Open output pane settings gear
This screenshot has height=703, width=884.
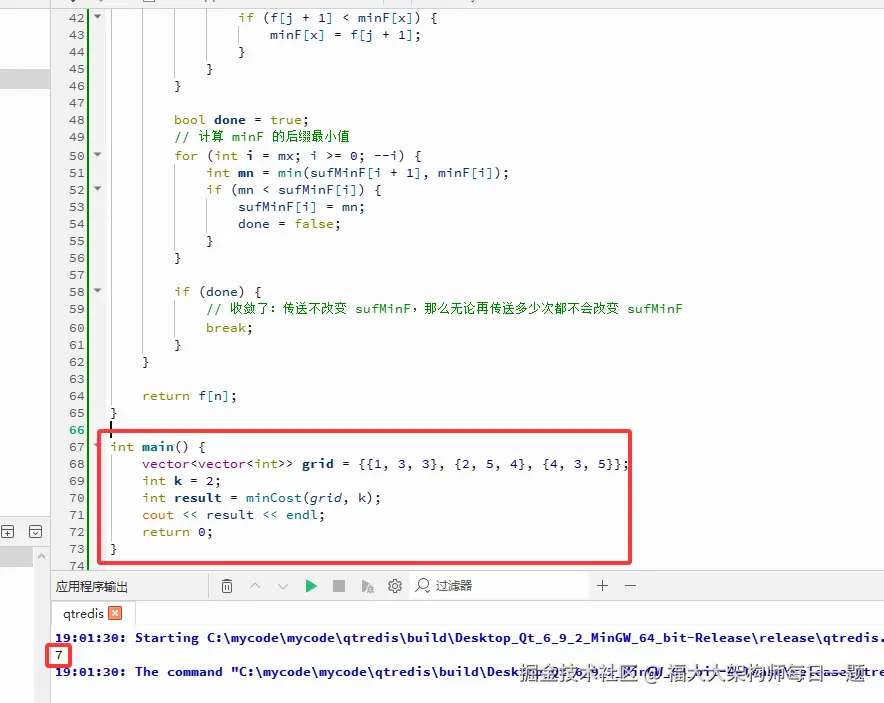click(x=395, y=586)
